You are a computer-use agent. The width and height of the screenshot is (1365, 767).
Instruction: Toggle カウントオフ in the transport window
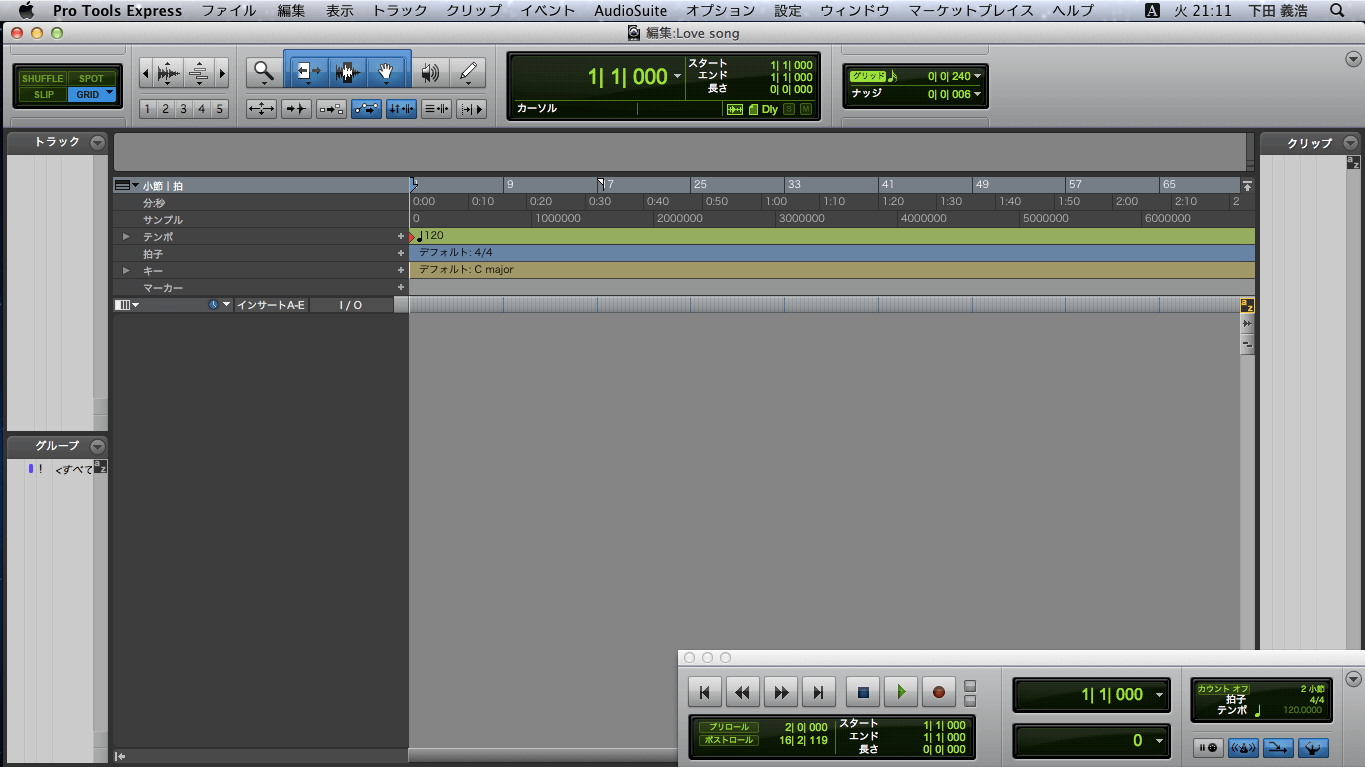(x=1223, y=689)
